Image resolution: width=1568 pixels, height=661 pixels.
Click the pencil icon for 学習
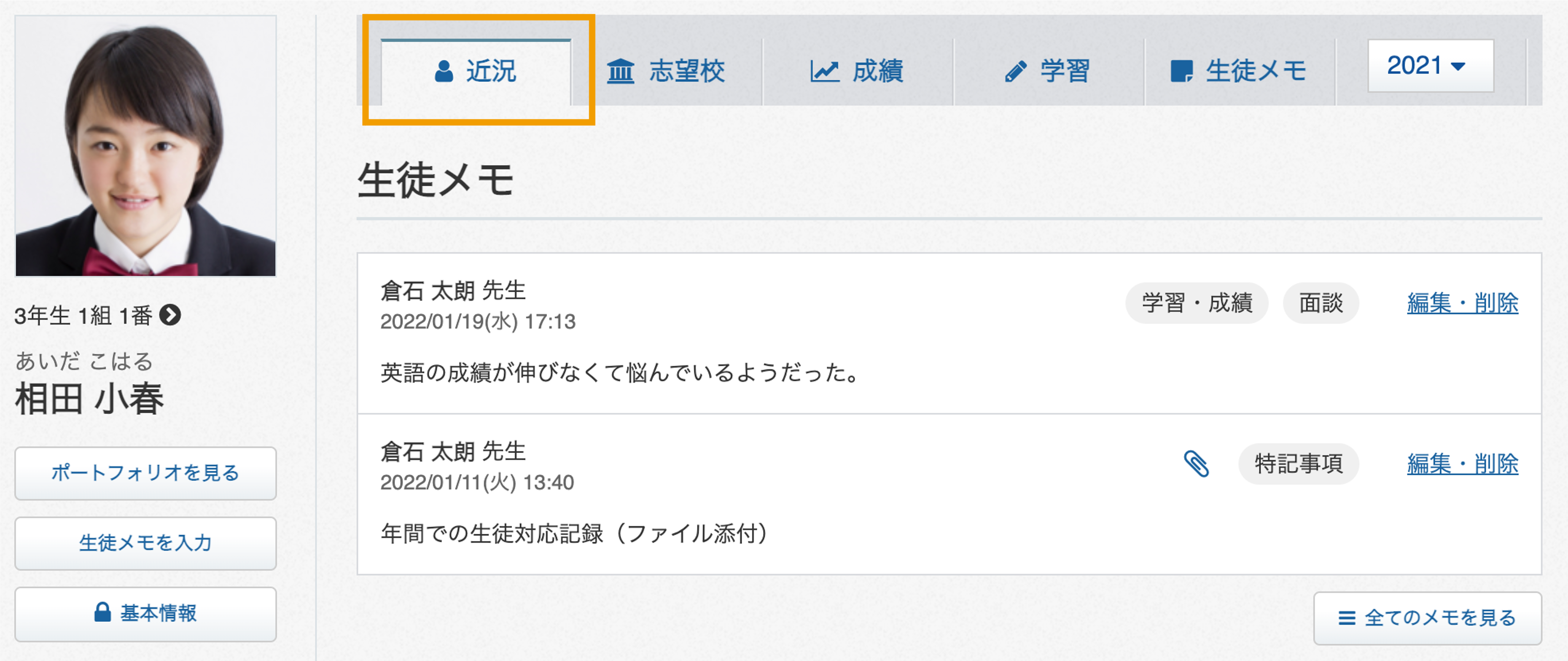[x=1015, y=71]
